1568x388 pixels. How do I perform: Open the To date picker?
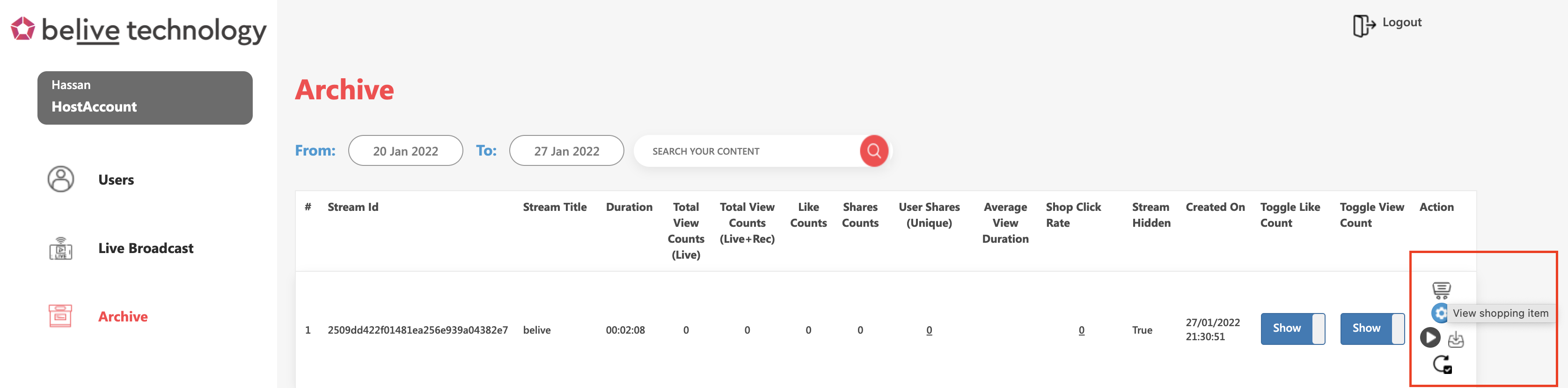566,150
